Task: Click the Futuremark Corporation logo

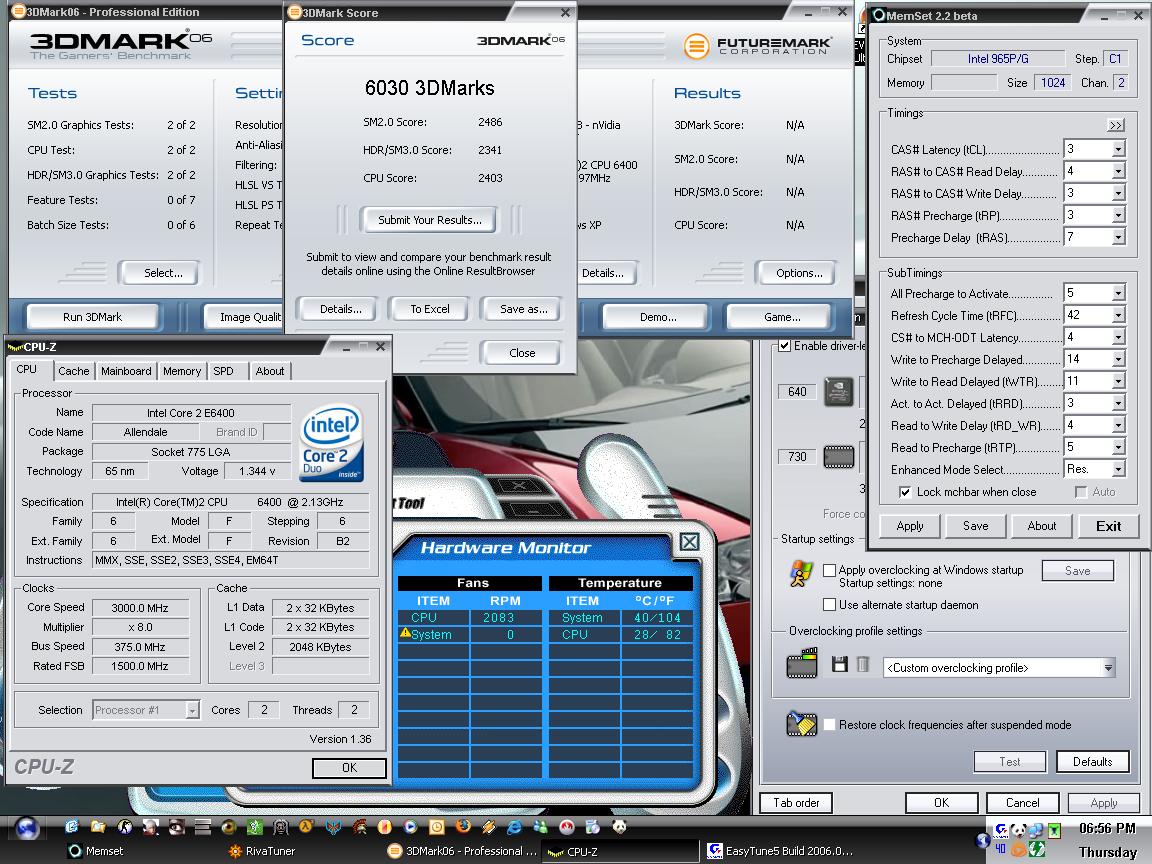Action: coord(756,45)
